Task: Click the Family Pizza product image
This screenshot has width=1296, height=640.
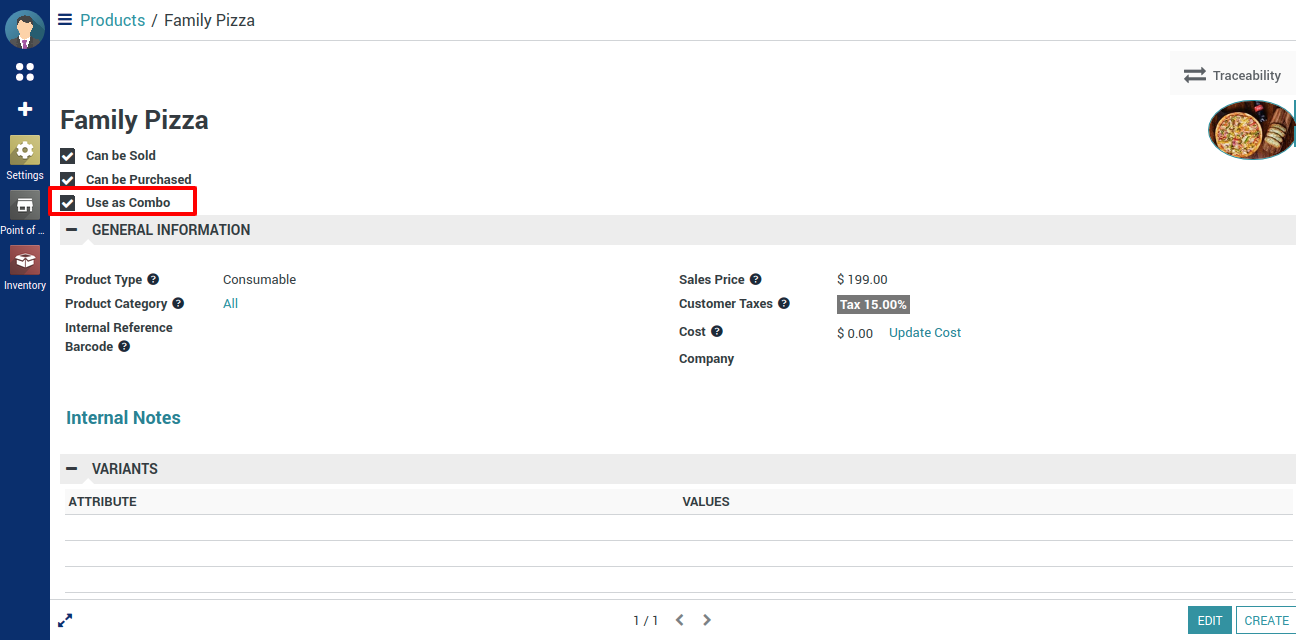Action: [1250, 130]
